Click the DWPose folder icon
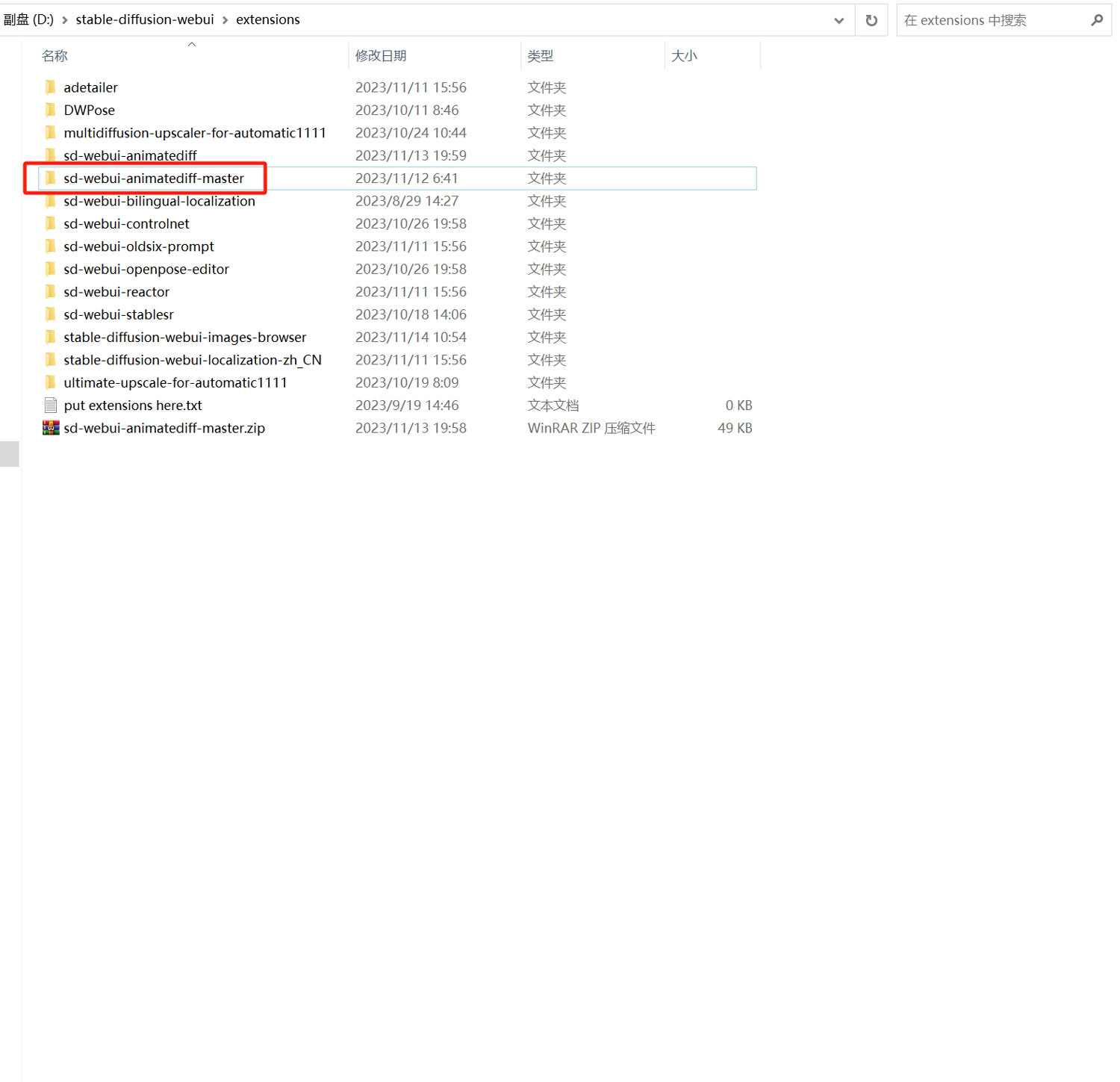1120x1082 pixels. [51, 110]
